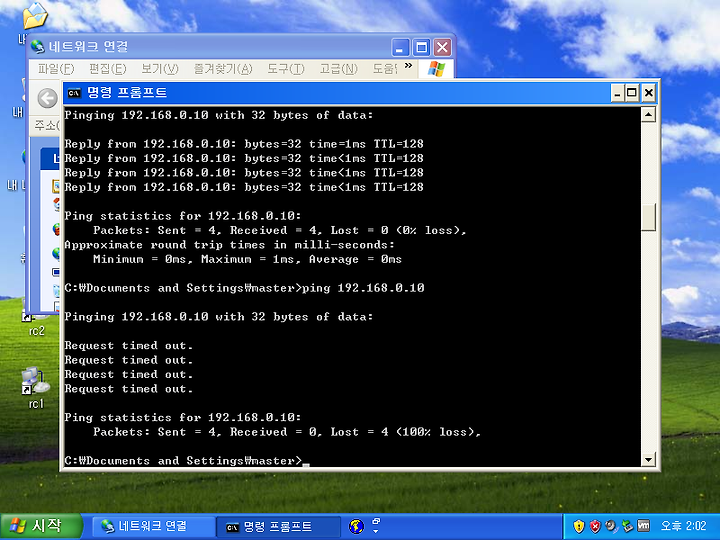720x540 pixels.
Task: Open the 파일(F) menu in Network Connections
Action: 56,69
